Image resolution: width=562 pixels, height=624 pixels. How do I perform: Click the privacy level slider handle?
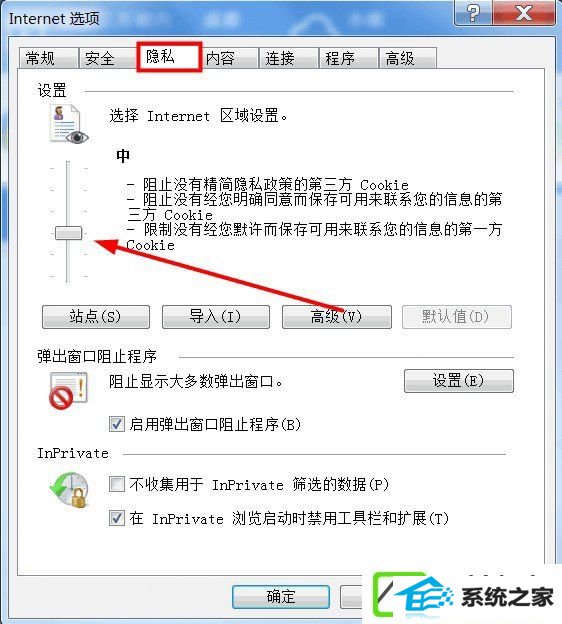click(68, 233)
